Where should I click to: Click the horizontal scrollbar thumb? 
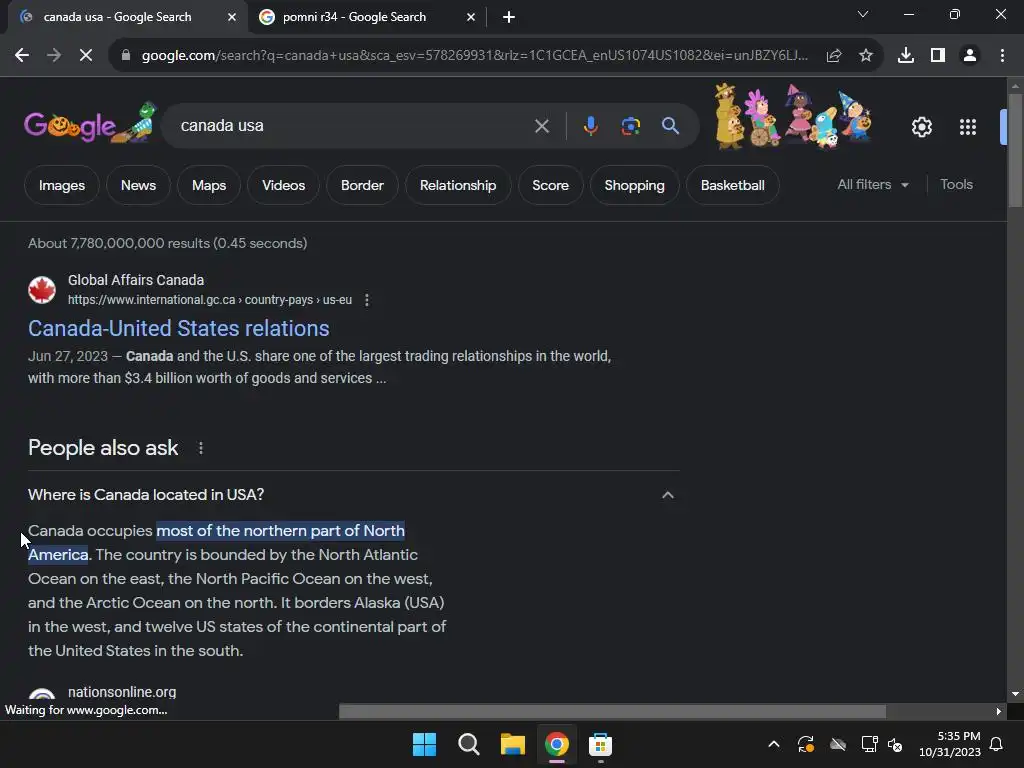click(x=612, y=711)
